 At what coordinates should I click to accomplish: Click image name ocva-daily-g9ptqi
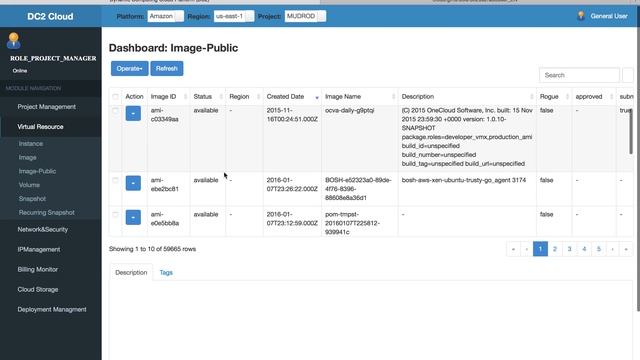[x=349, y=111]
